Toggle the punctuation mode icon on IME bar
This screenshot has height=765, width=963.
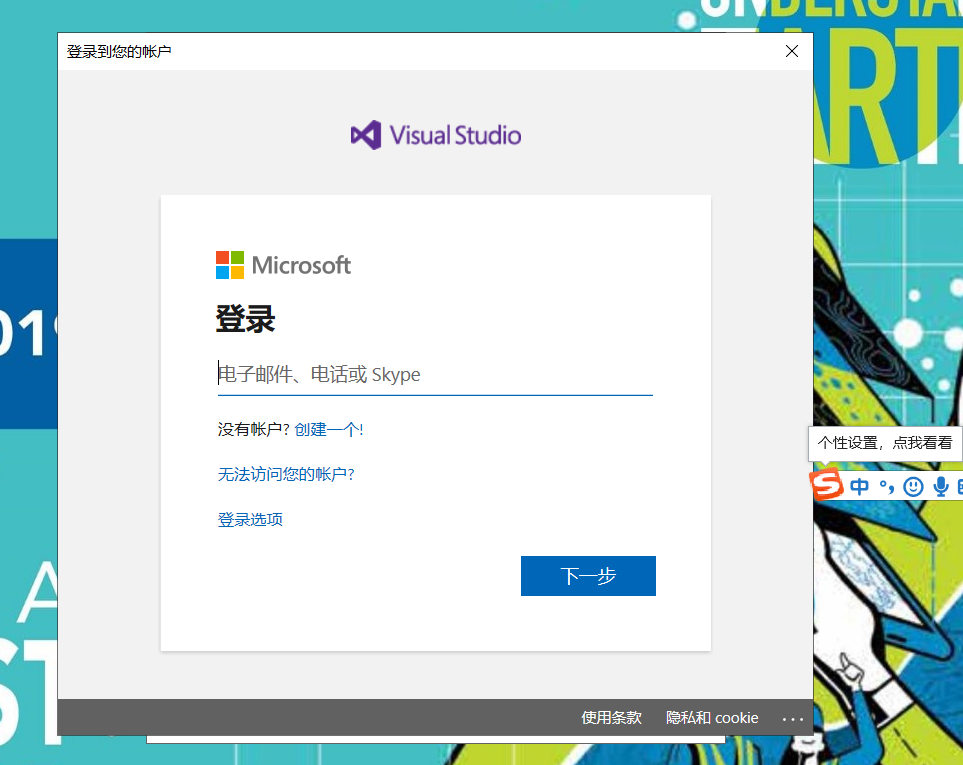886,487
